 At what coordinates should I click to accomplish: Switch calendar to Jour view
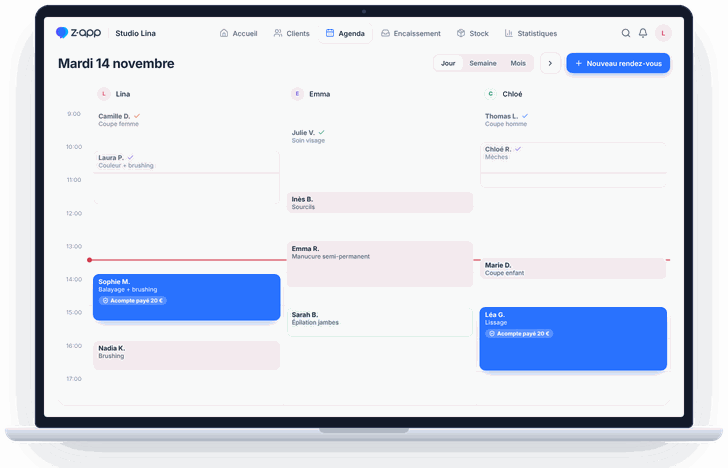click(448, 63)
